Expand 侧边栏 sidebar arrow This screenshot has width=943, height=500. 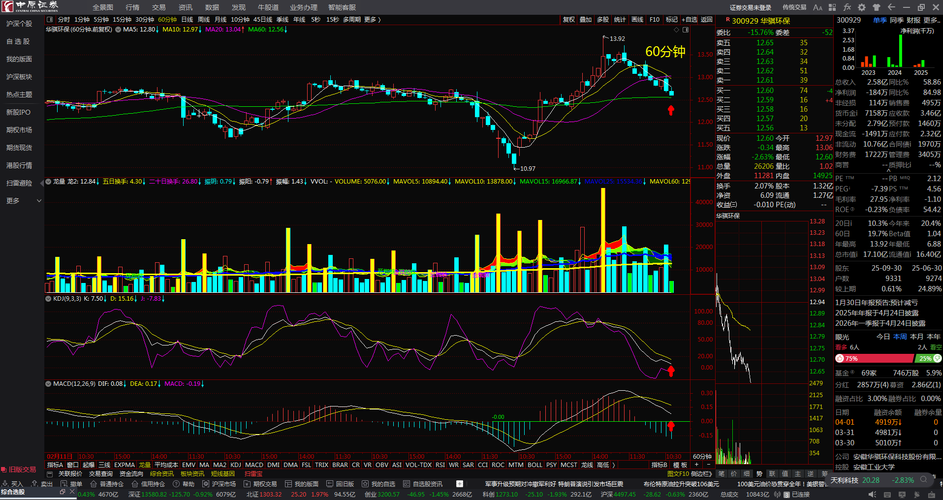[x=701, y=474]
